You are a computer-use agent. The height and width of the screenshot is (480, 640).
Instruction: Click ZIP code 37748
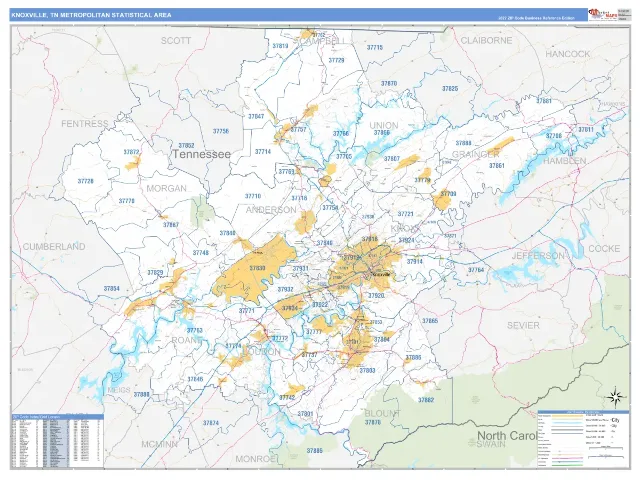(x=201, y=253)
